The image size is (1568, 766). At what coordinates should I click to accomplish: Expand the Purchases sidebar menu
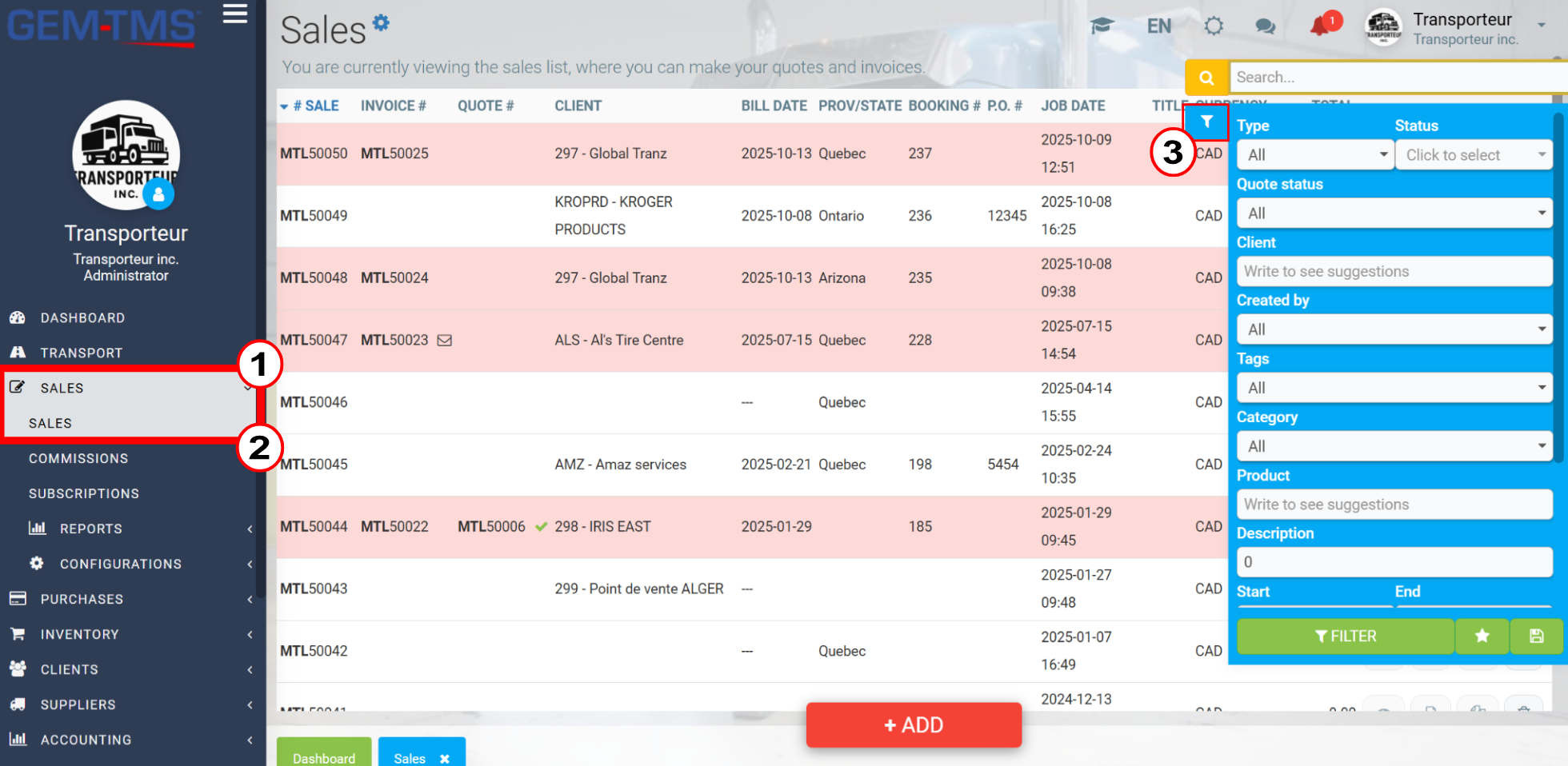pos(132,599)
